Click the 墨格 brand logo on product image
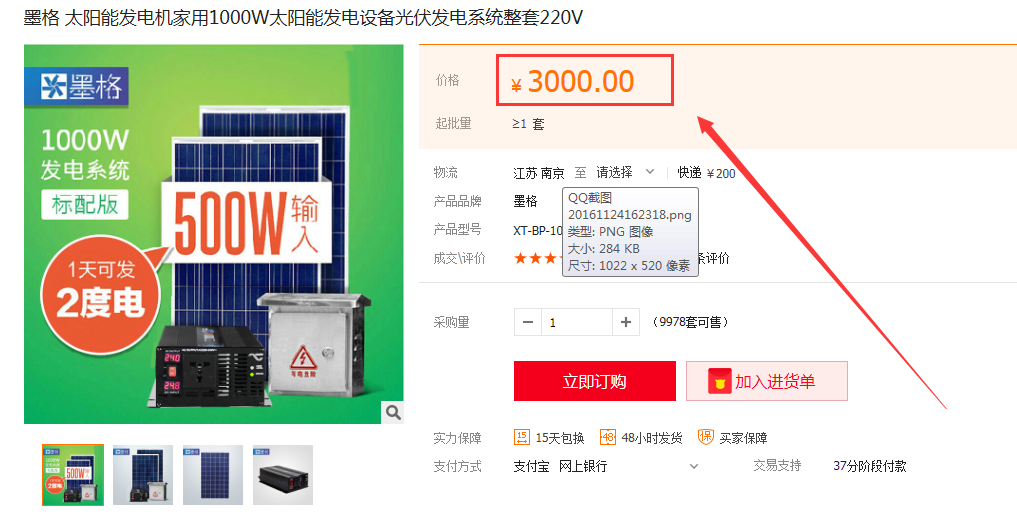Viewport: 1017px width, 515px height. [77, 86]
